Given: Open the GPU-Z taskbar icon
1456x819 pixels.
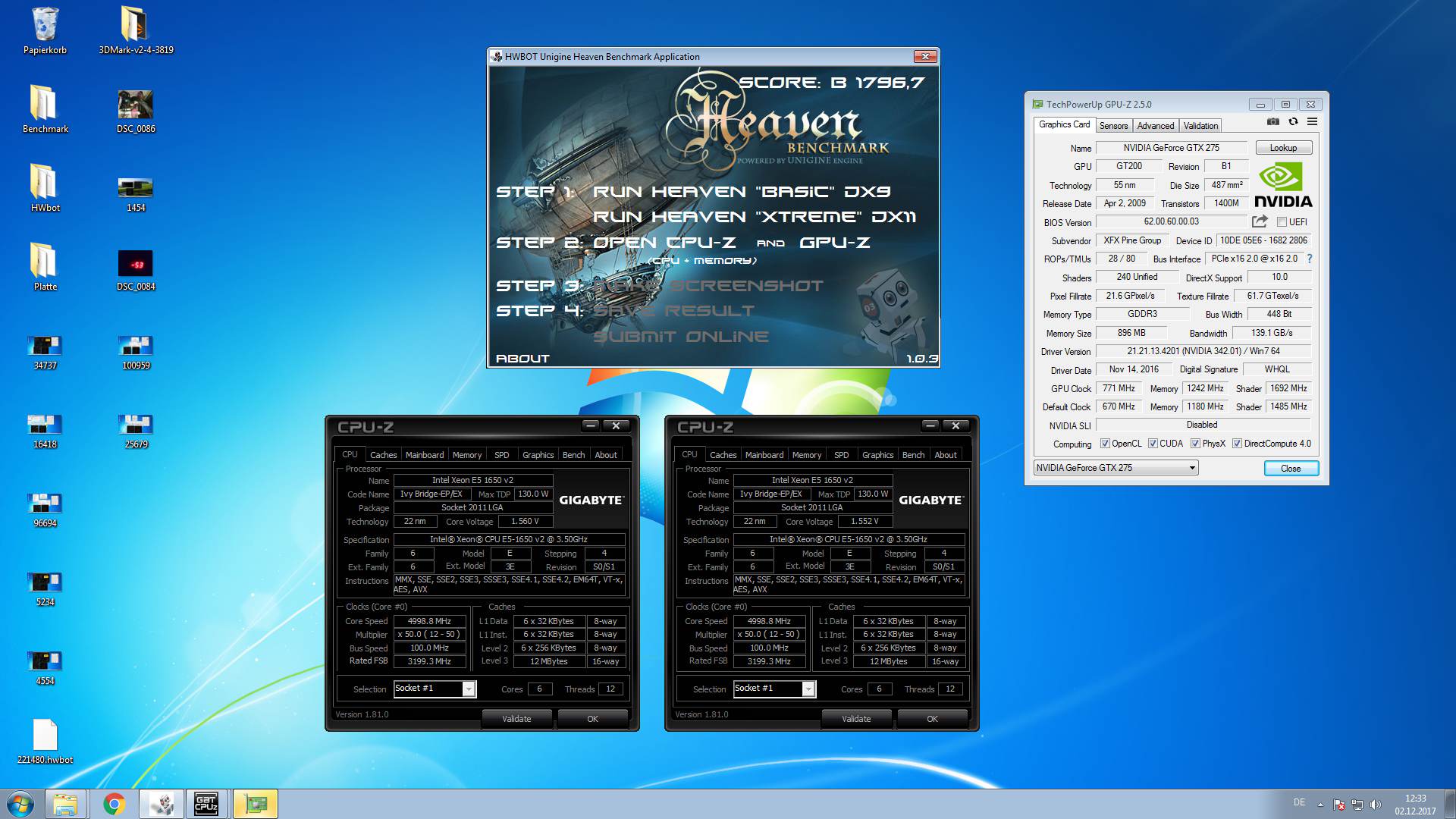Looking at the screenshot, I should pyautogui.click(x=256, y=804).
